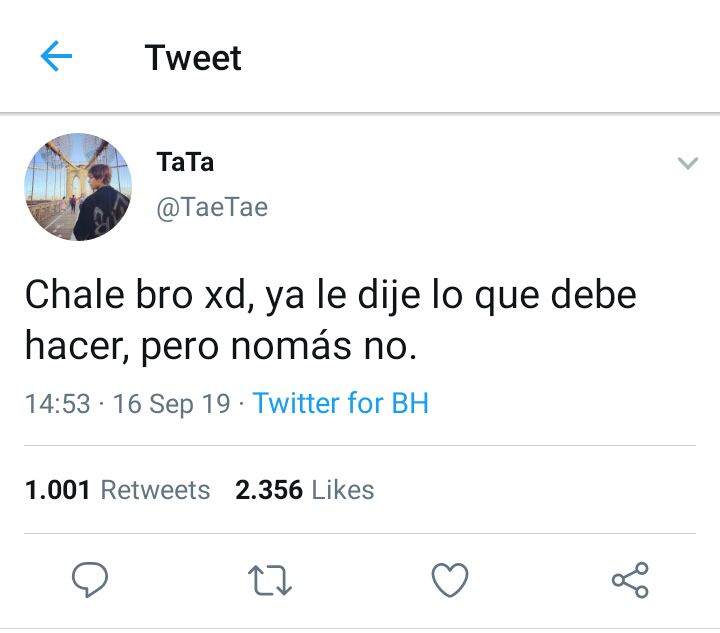Screen dimensions: 720x633
Task: Select the word debe in the tweet
Action: 594,294
